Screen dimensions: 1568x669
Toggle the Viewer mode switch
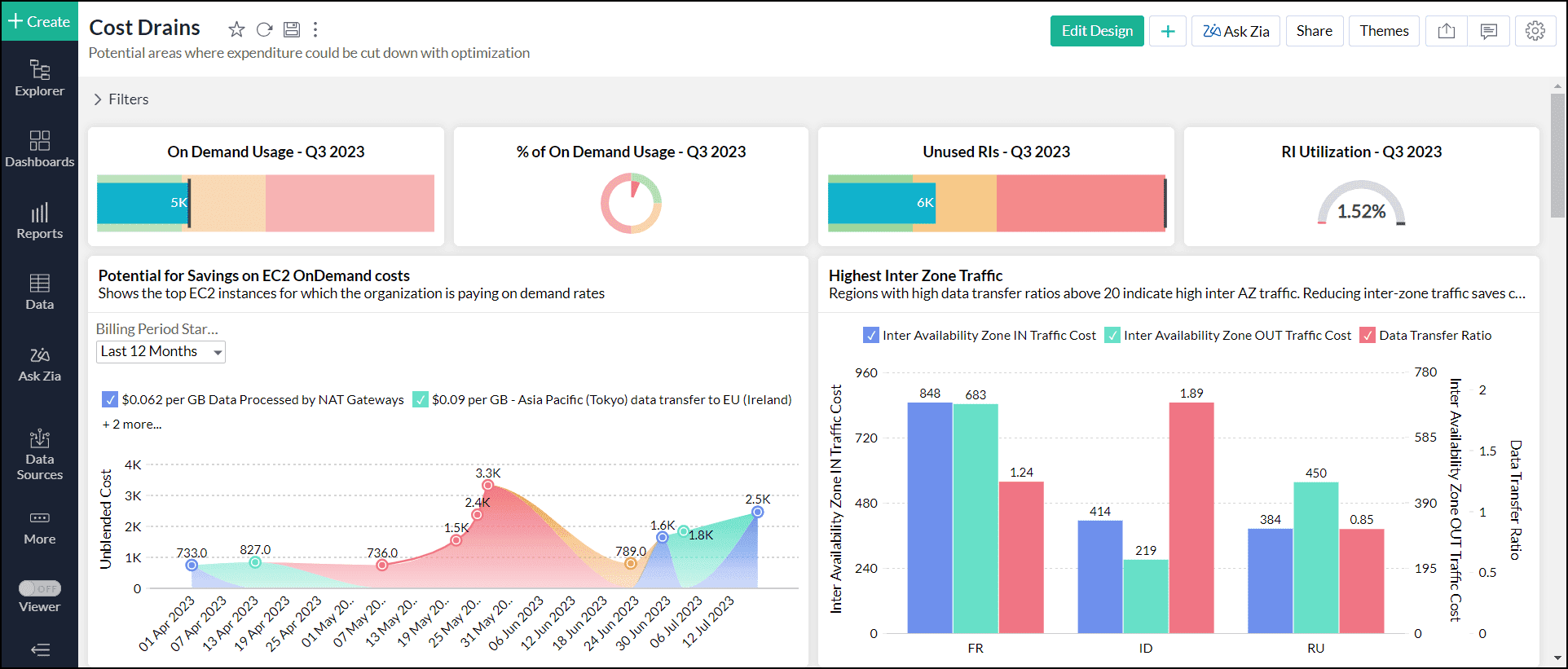click(39, 588)
